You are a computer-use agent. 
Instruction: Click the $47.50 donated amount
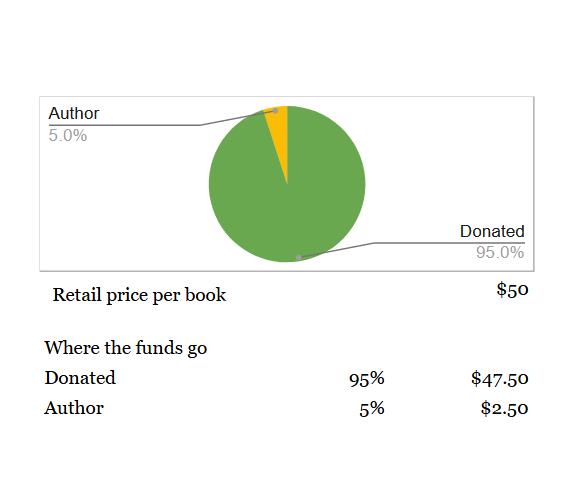point(500,379)
